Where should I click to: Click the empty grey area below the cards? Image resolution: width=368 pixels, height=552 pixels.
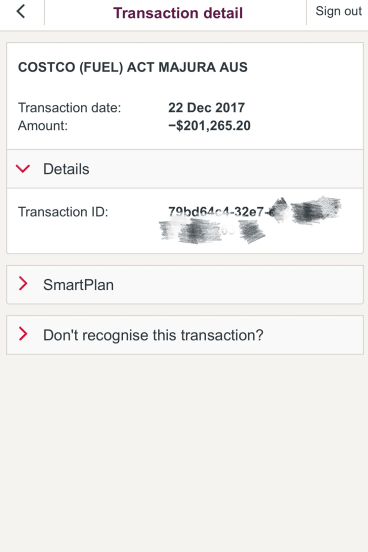(184, 453)
